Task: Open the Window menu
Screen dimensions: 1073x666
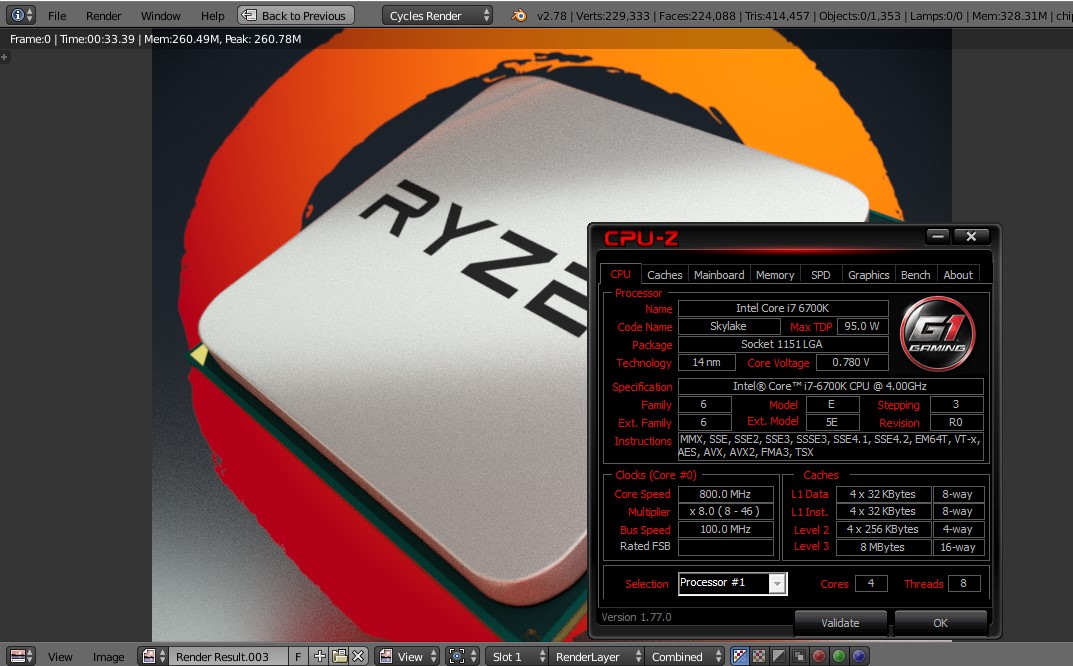Action: click(161, 16)
